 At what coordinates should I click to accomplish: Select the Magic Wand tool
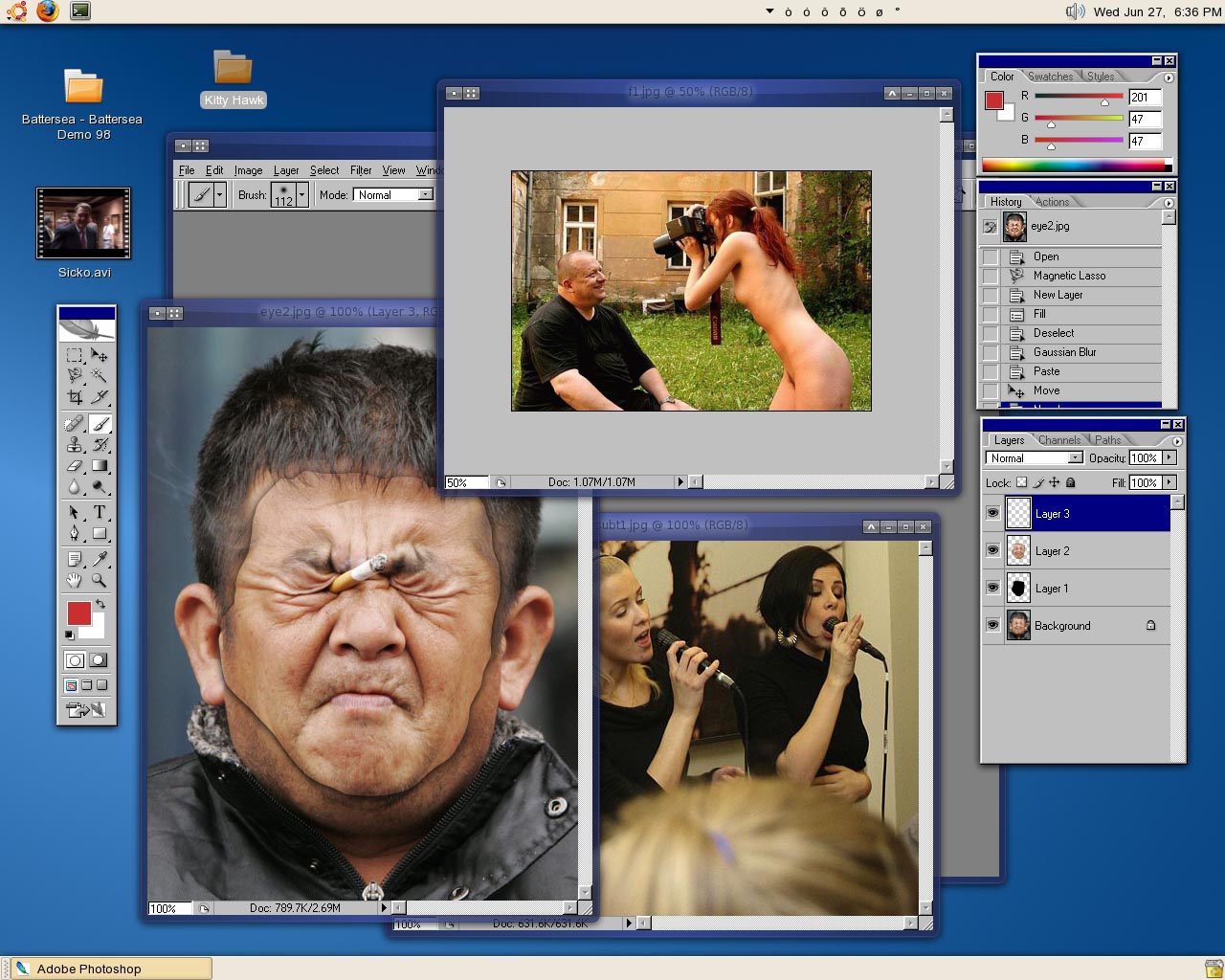(x=99, y=375)
